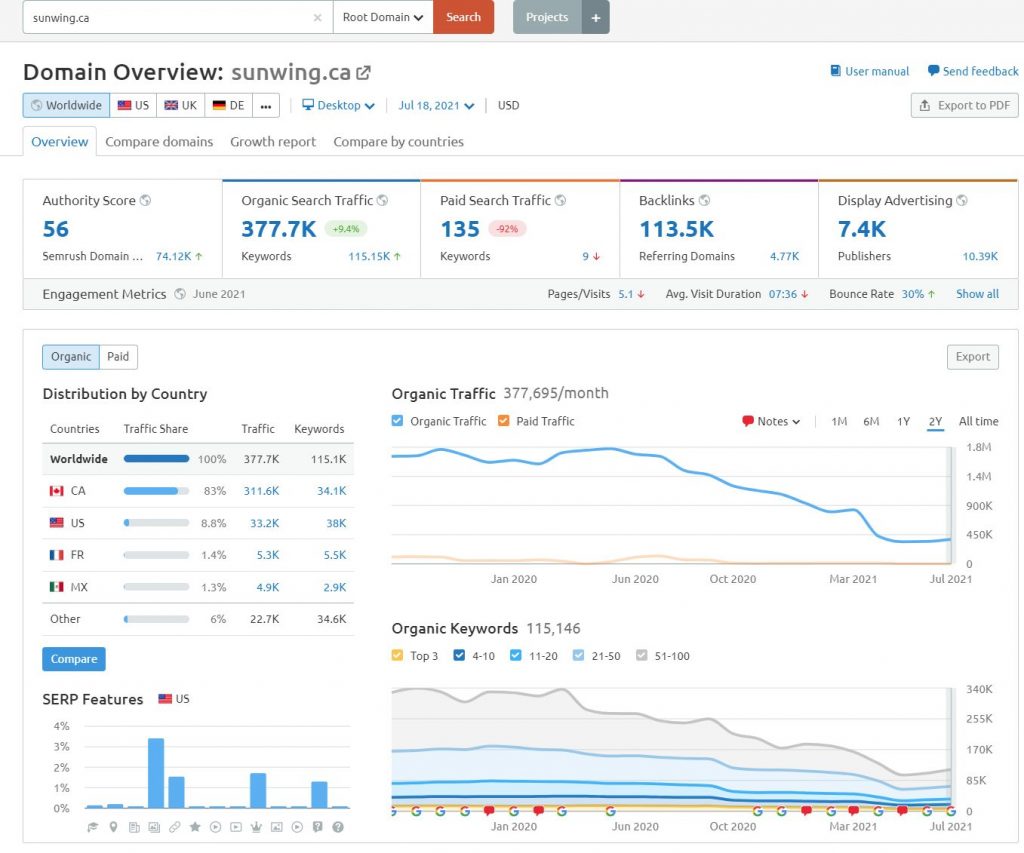Image resolution: width=1024 pixels, height=853 pixels.
Task: Switch the distribution view to Organic
Action: coord(71,357)
